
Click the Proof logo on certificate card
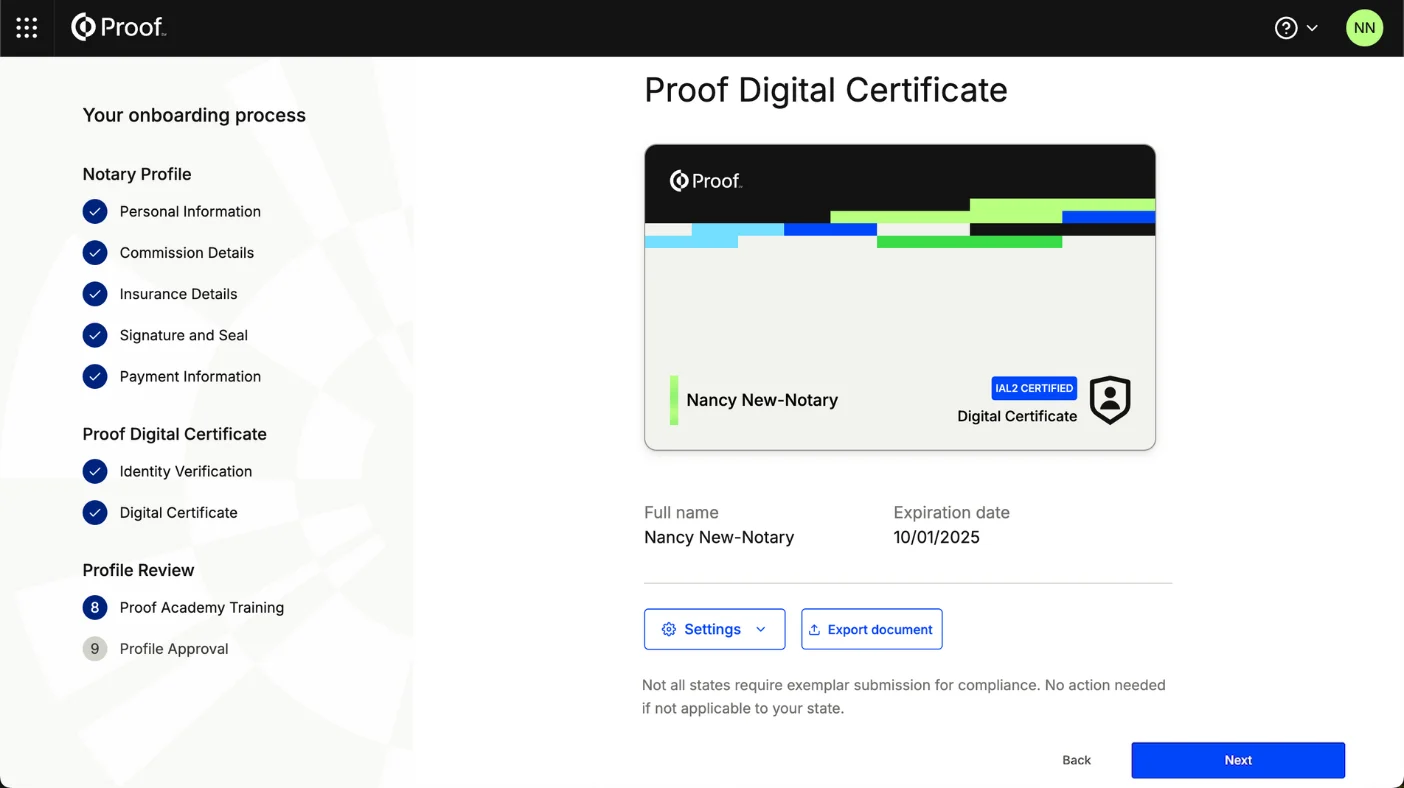tap(706, 181)
